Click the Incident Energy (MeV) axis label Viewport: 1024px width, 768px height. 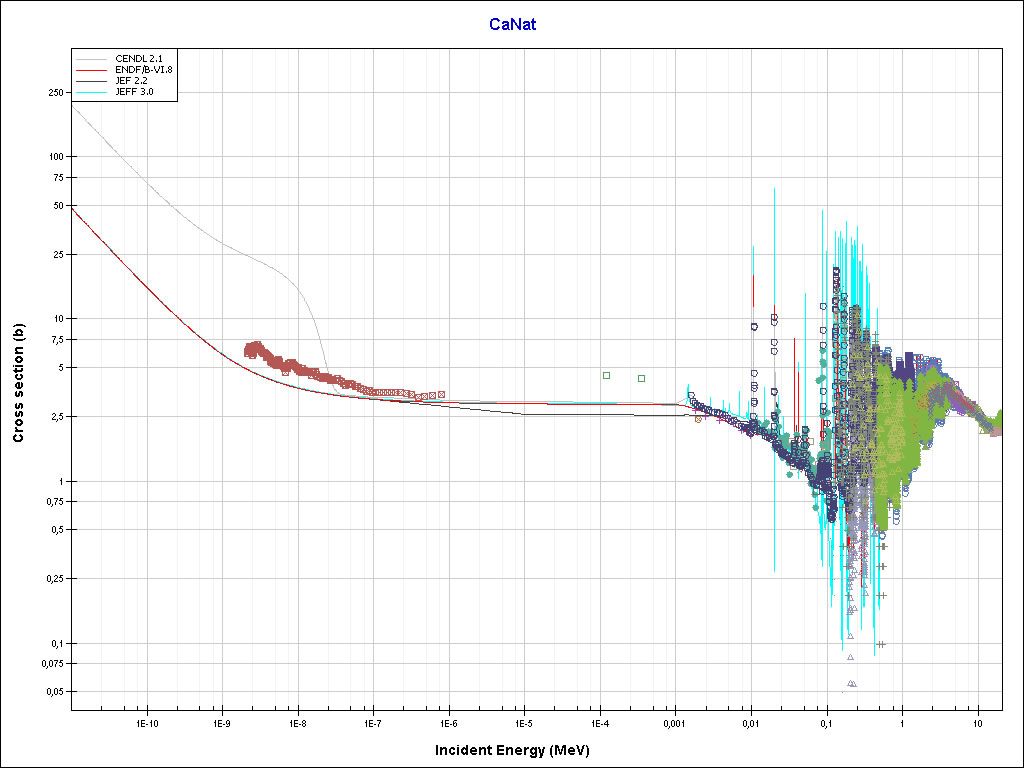click(x=519, y=749)
